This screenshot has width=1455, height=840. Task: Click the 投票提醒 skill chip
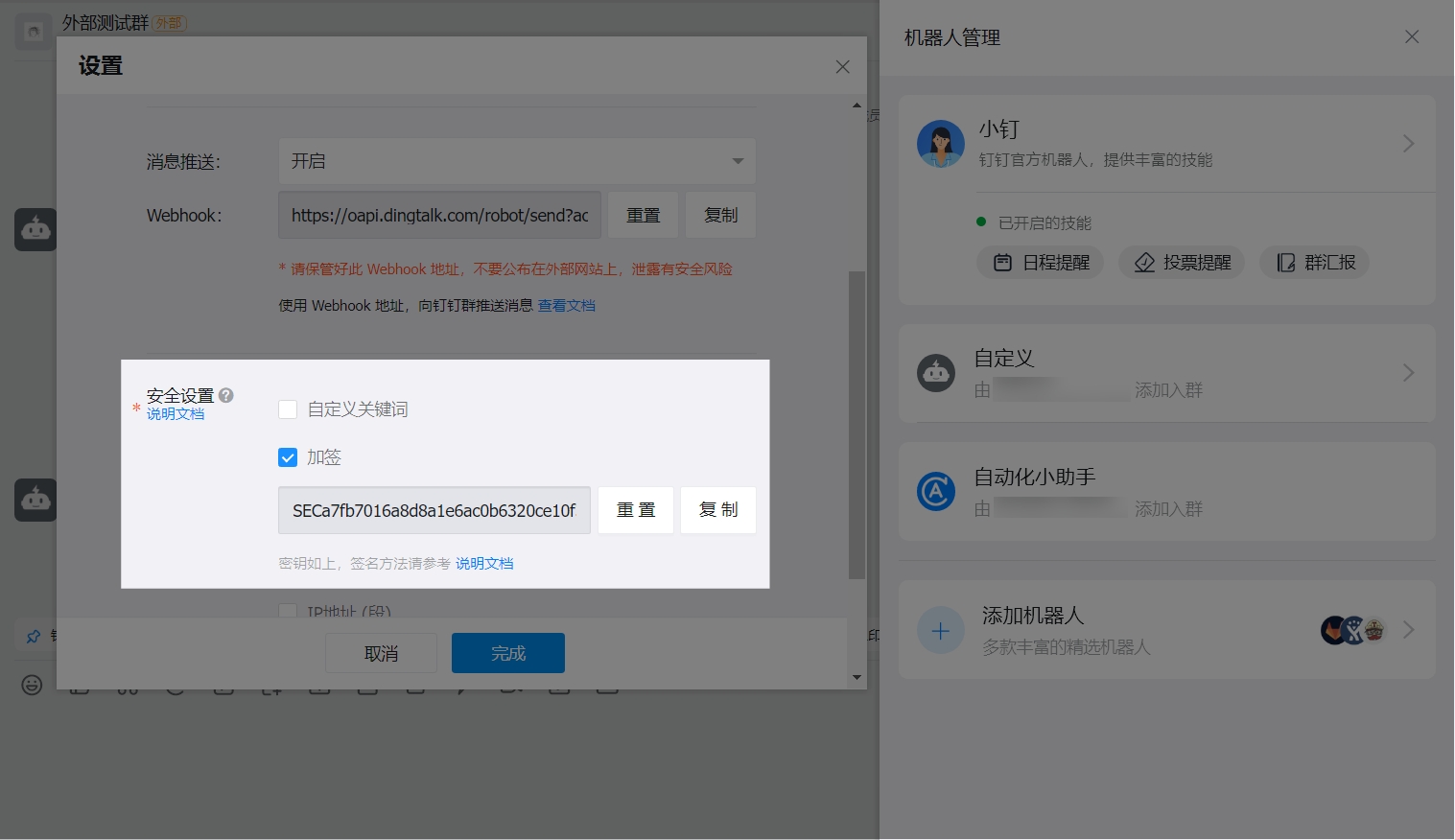1182,263
